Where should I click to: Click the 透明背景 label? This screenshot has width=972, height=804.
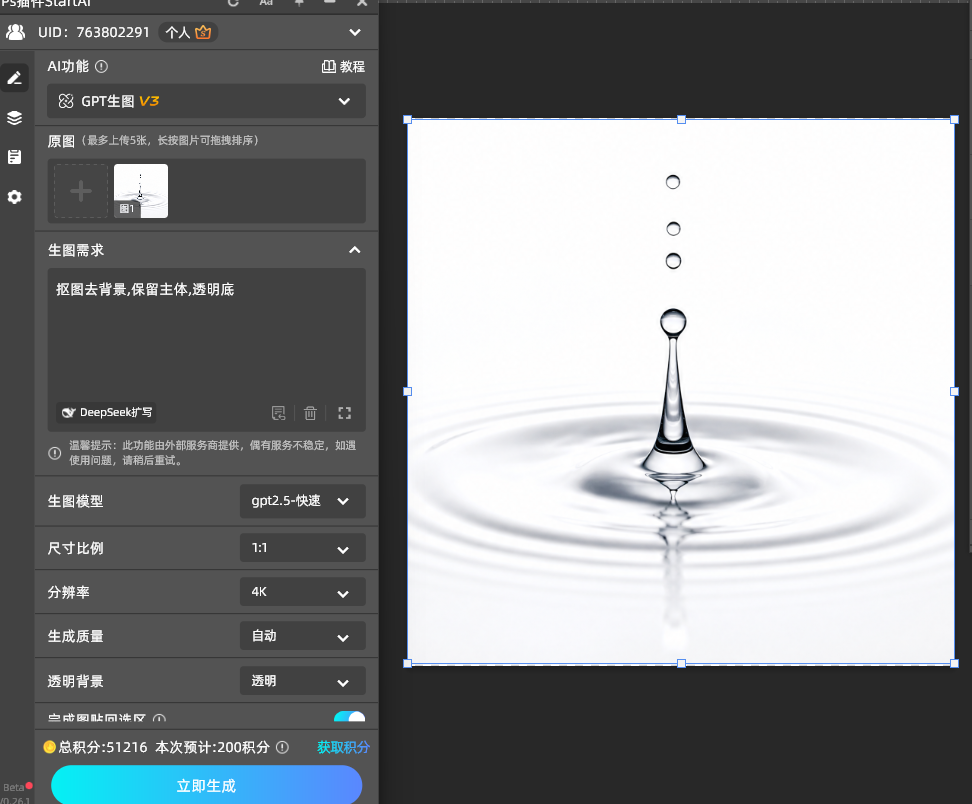pyautogui.click(x=76, y=681)
